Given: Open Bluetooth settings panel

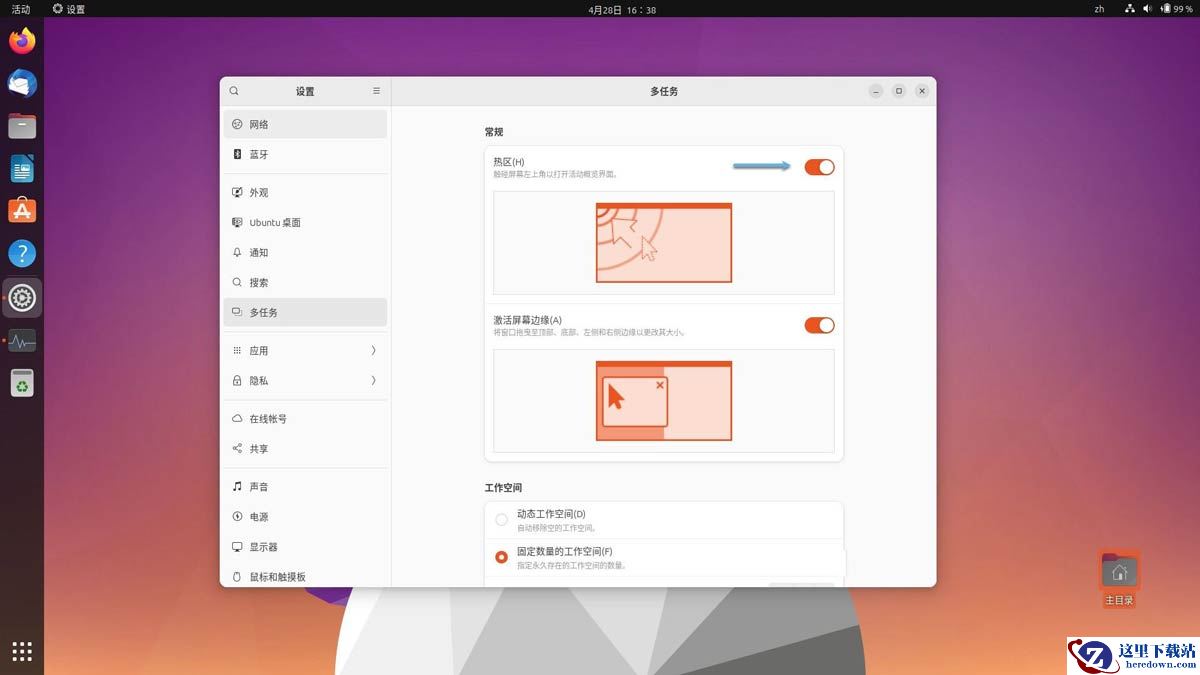Looking at the screenshot, I should coord(305,154).
